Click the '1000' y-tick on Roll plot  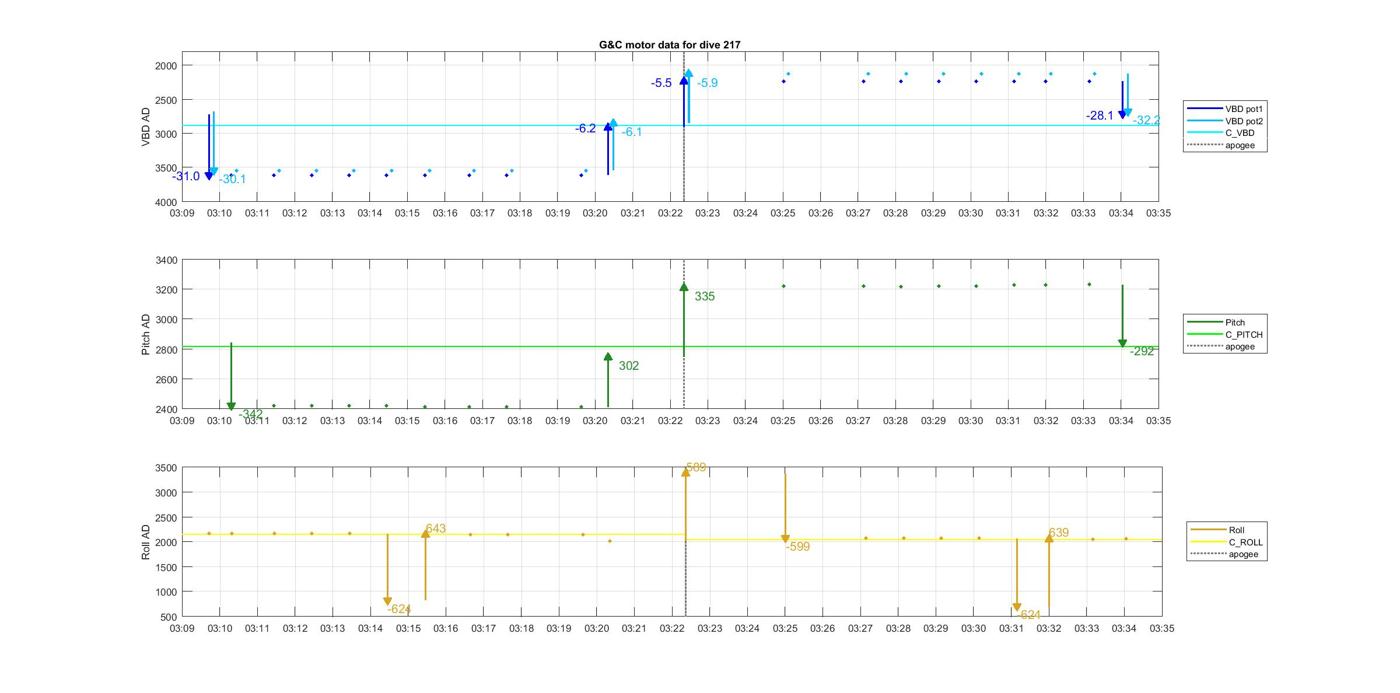pos(166,592)
